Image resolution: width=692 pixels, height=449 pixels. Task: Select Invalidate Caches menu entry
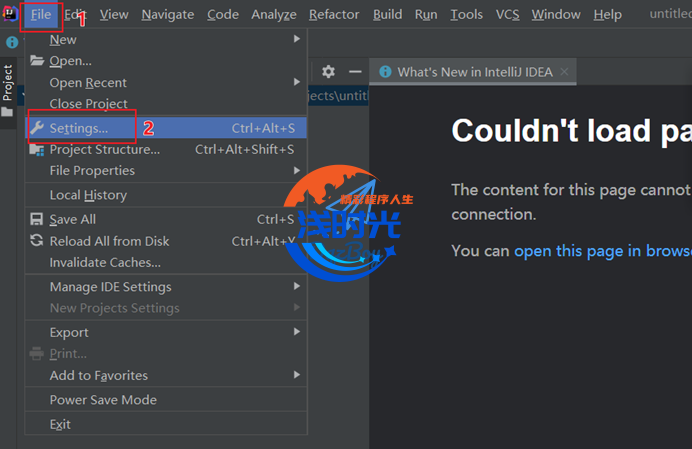coord(105,263)
